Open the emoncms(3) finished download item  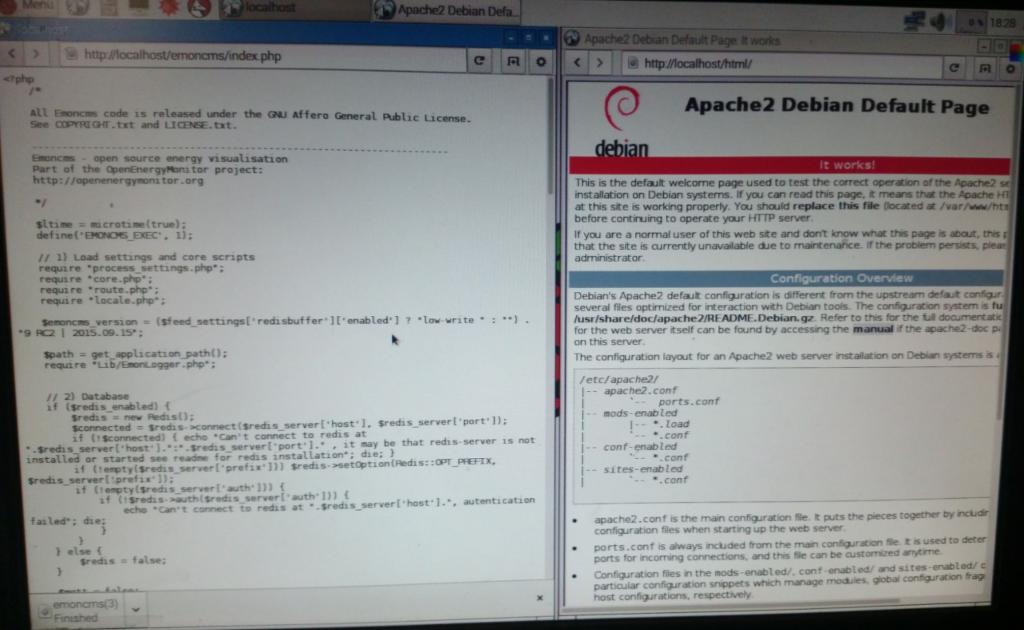point(78,610)
